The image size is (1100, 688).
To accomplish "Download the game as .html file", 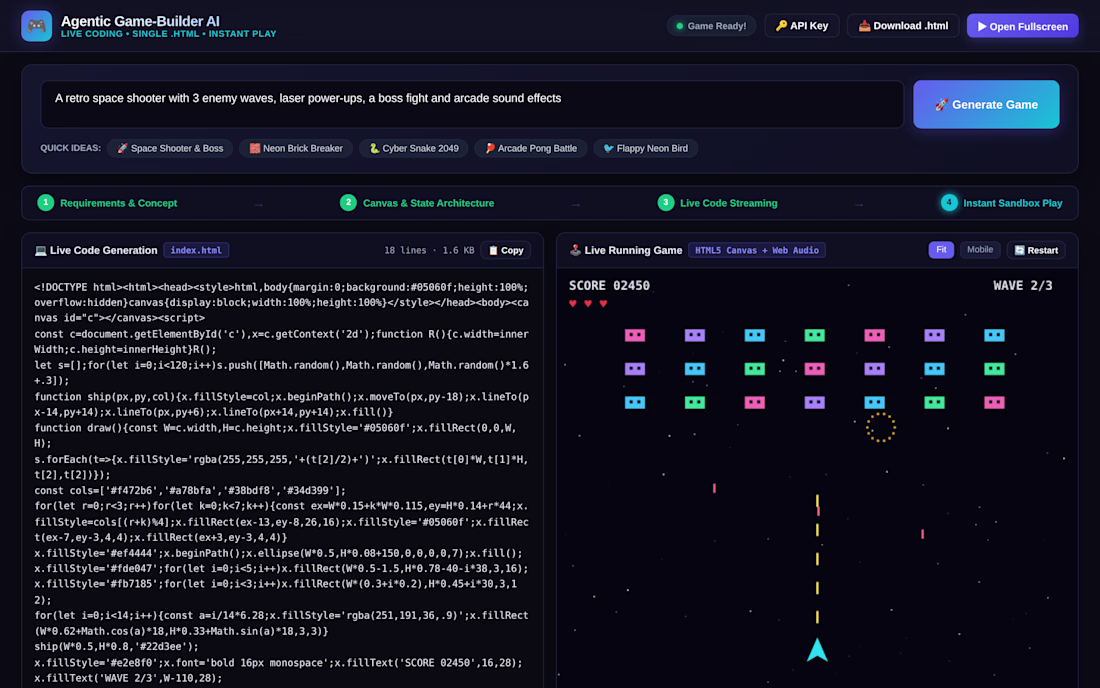I will 903,26.
